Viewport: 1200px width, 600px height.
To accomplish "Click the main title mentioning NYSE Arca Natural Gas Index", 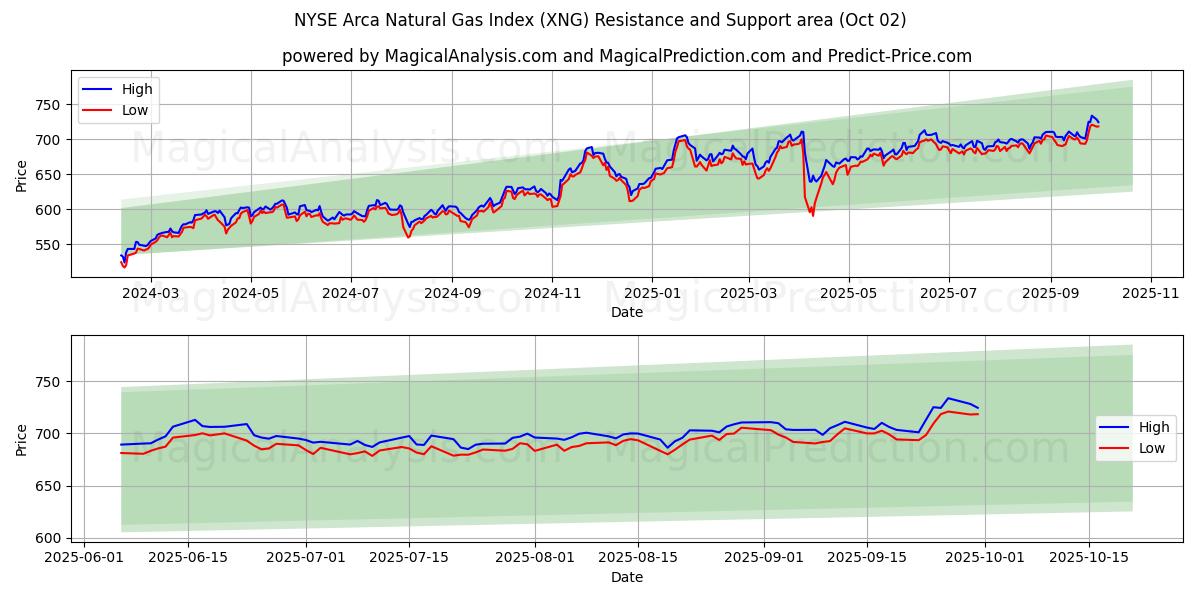I will pos(600,20).
